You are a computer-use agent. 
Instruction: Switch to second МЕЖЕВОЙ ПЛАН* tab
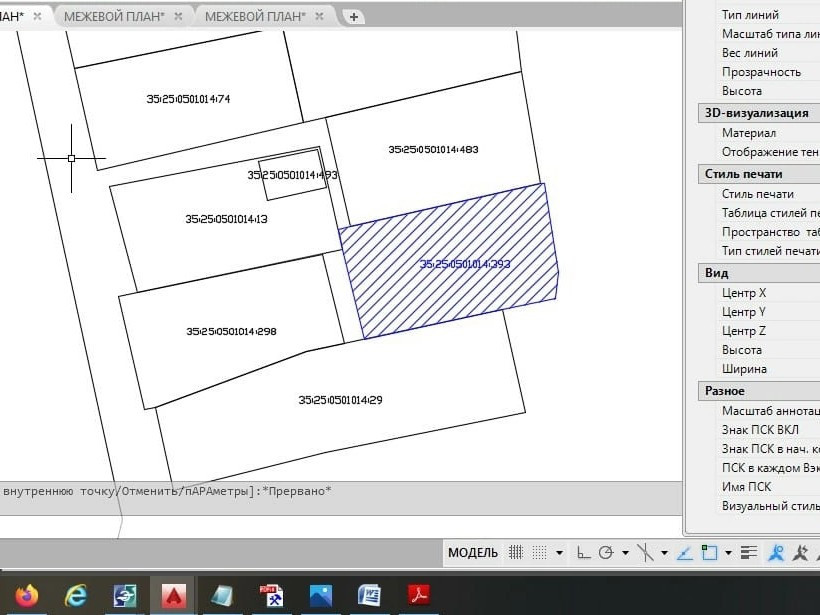(114, 17)
